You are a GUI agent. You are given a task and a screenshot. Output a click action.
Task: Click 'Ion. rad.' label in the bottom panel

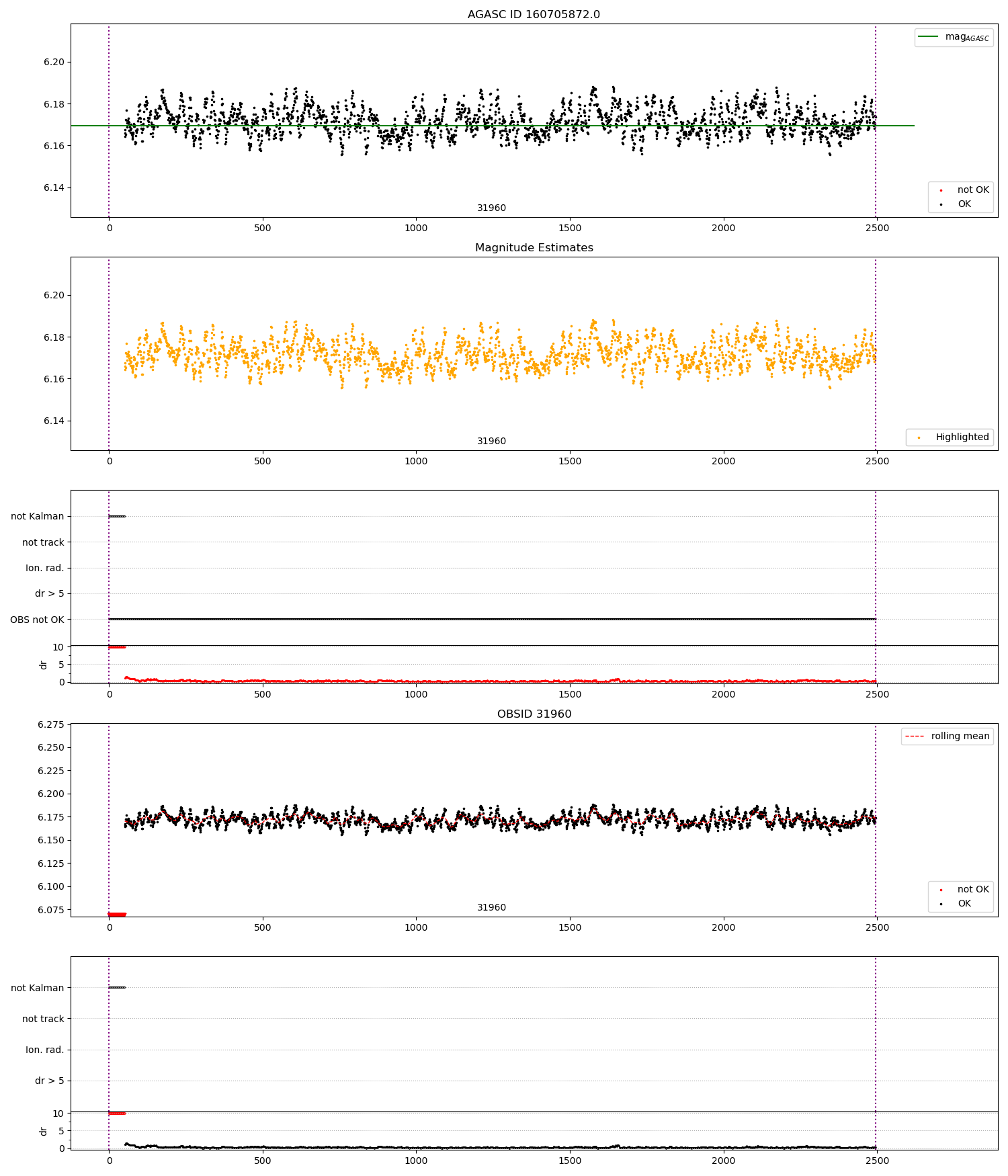coord(45,1050)
